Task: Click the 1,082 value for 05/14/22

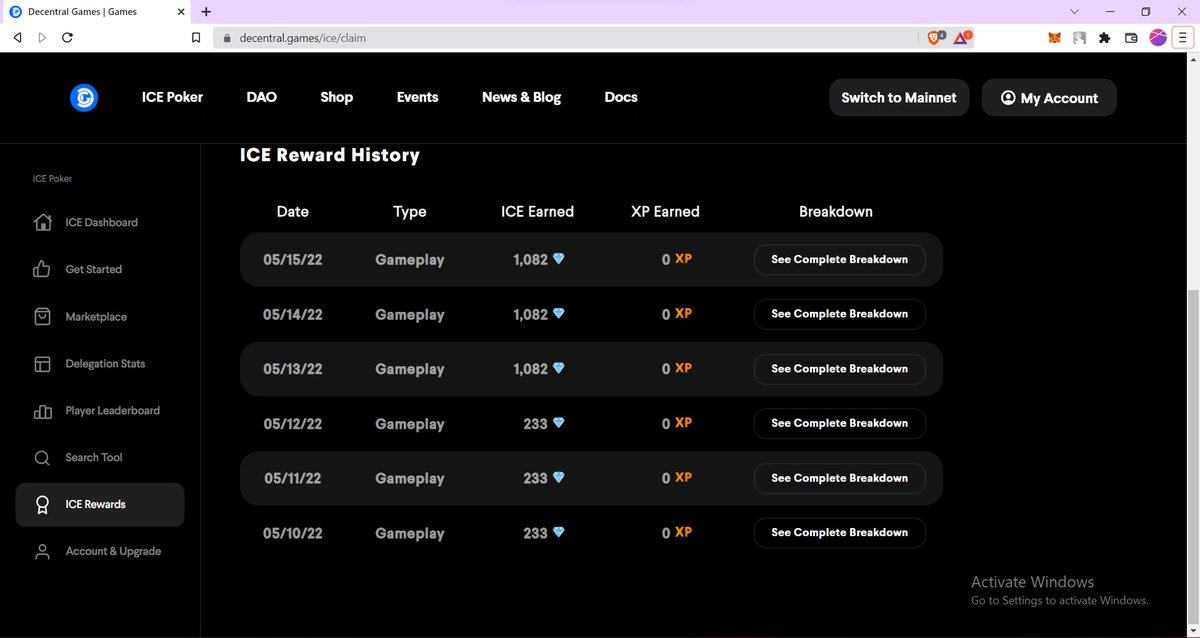Action: click(x=531, y=314)
